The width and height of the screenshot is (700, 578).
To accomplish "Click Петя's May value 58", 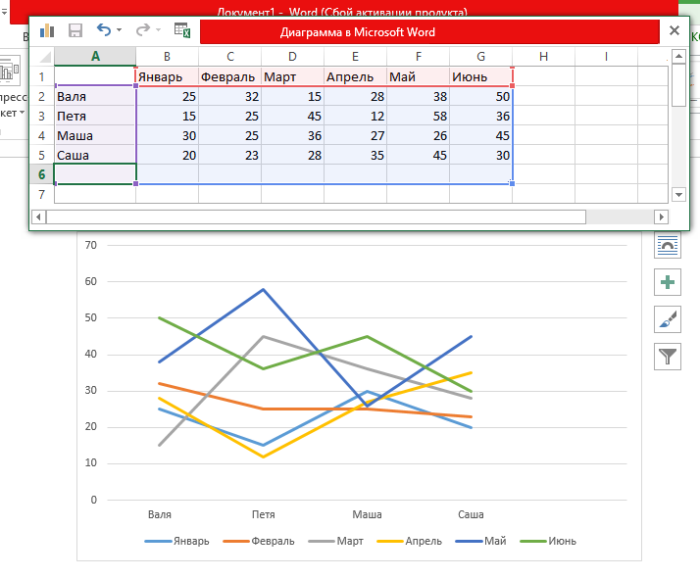I will point(418,116).
